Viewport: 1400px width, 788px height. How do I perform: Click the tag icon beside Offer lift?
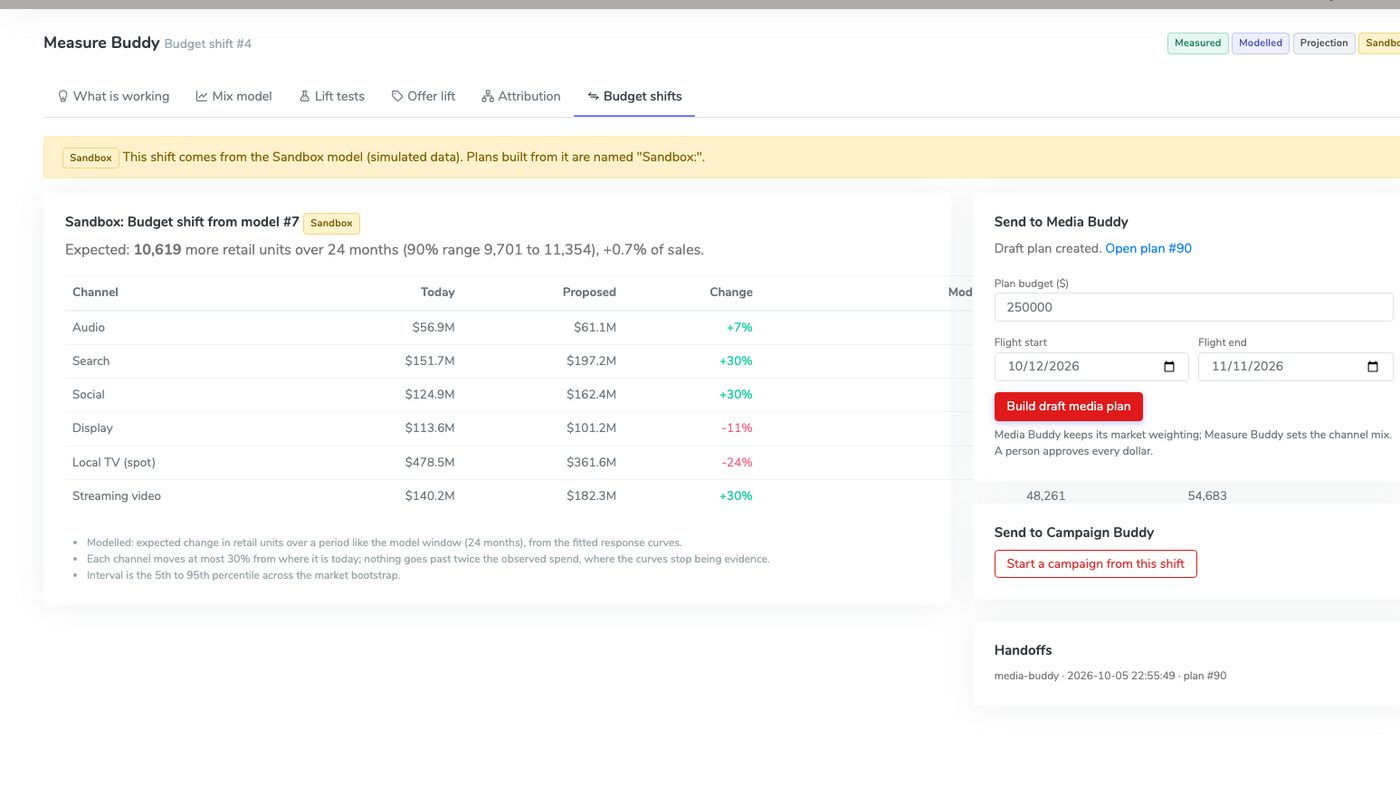397,96
